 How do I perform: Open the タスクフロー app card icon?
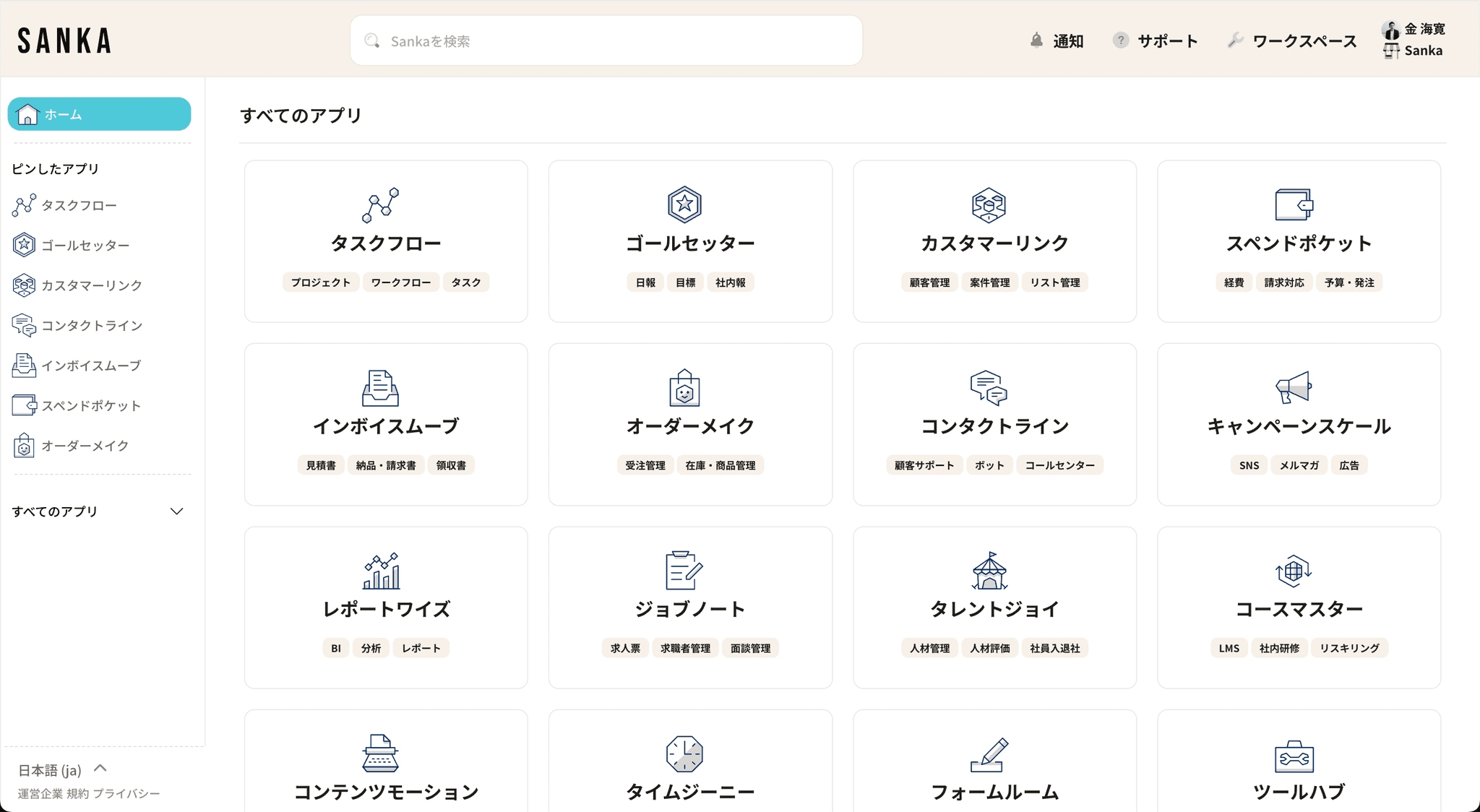tap(380, 204)
